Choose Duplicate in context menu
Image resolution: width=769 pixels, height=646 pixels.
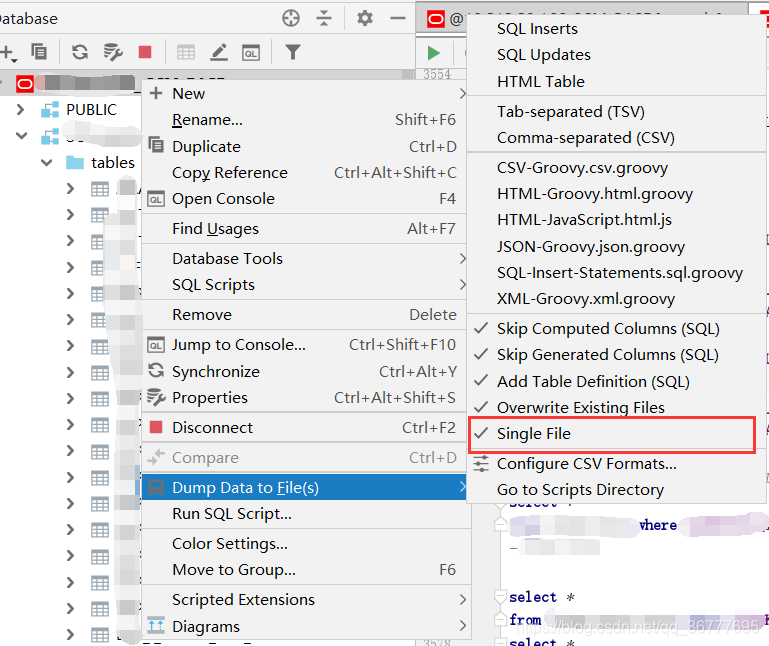[x=306, y=146]
